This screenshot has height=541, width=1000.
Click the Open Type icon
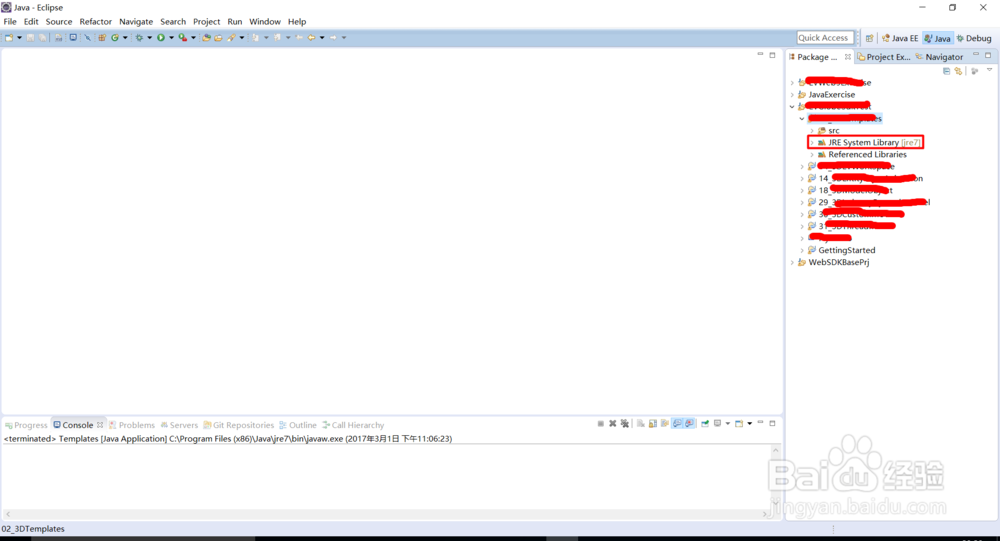207,38
